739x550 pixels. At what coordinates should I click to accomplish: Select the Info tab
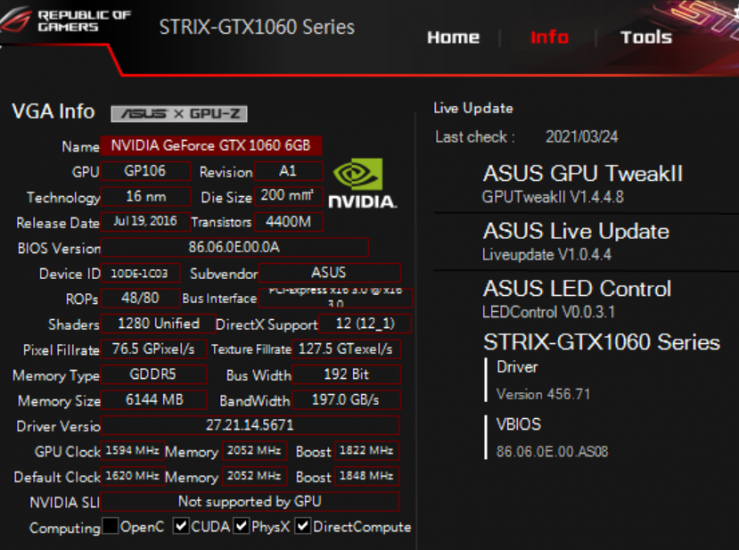pos(549,37)
